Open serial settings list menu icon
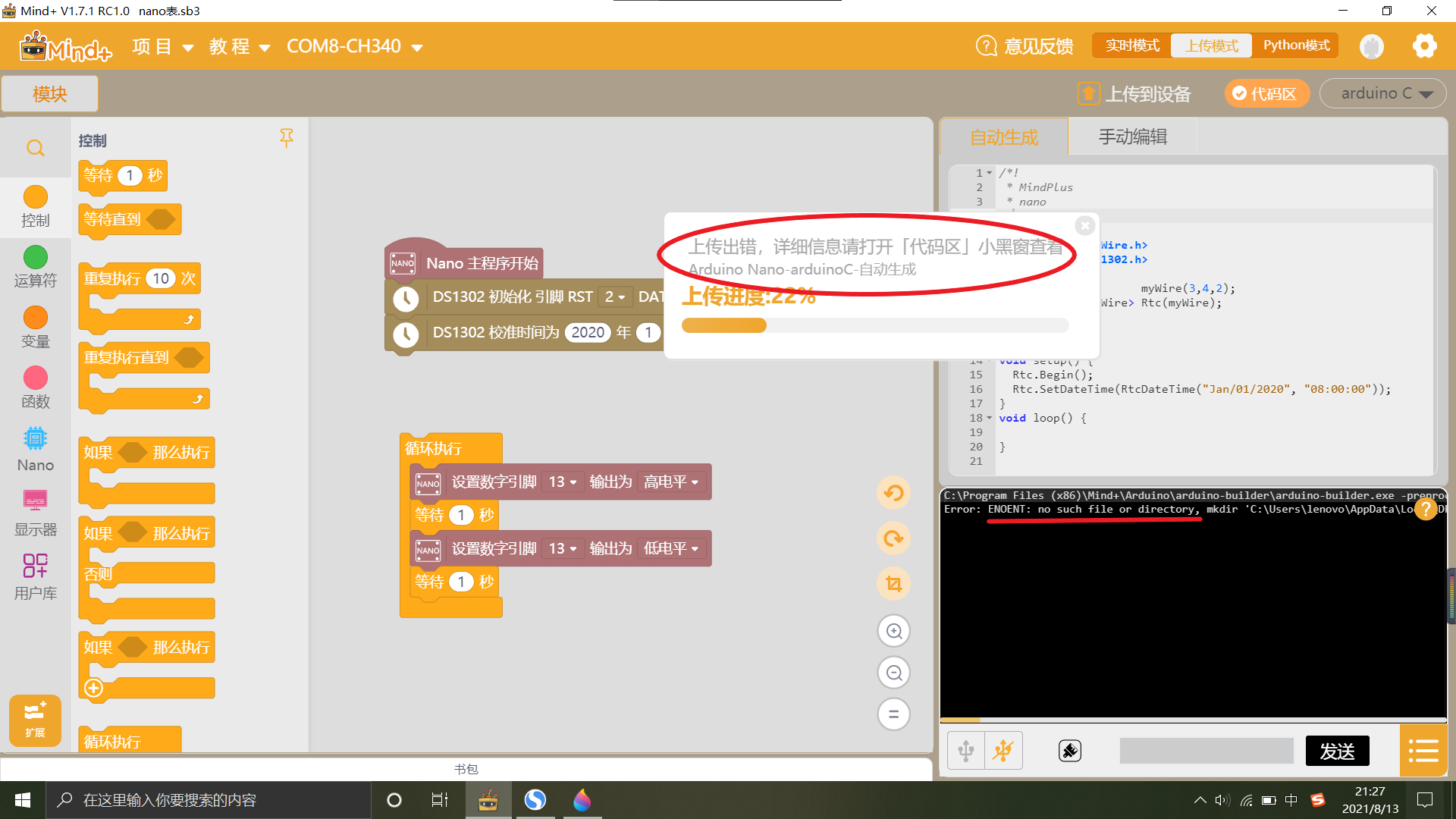 coord(1423,751)
